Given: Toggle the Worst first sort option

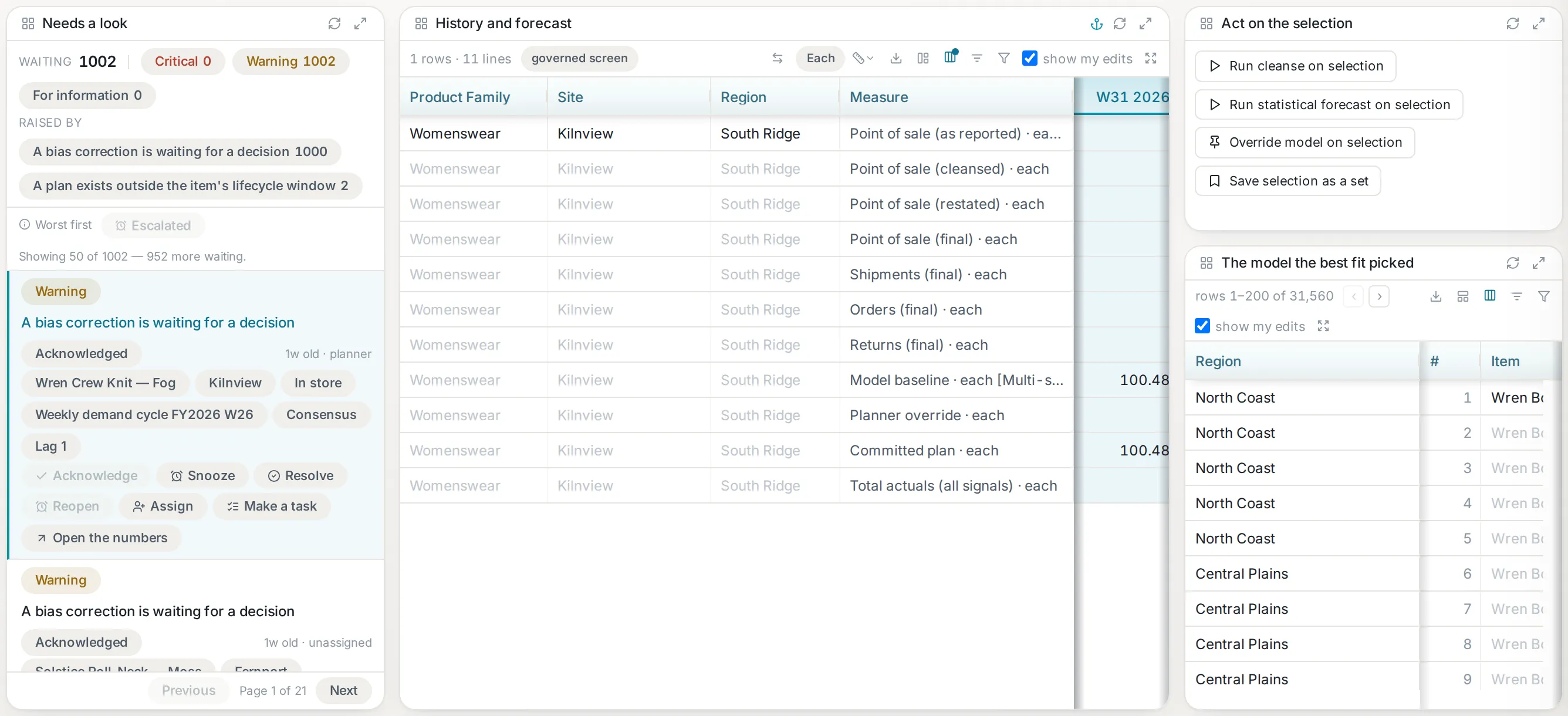Looking at the screenshot, I should (x=55, y=225).
